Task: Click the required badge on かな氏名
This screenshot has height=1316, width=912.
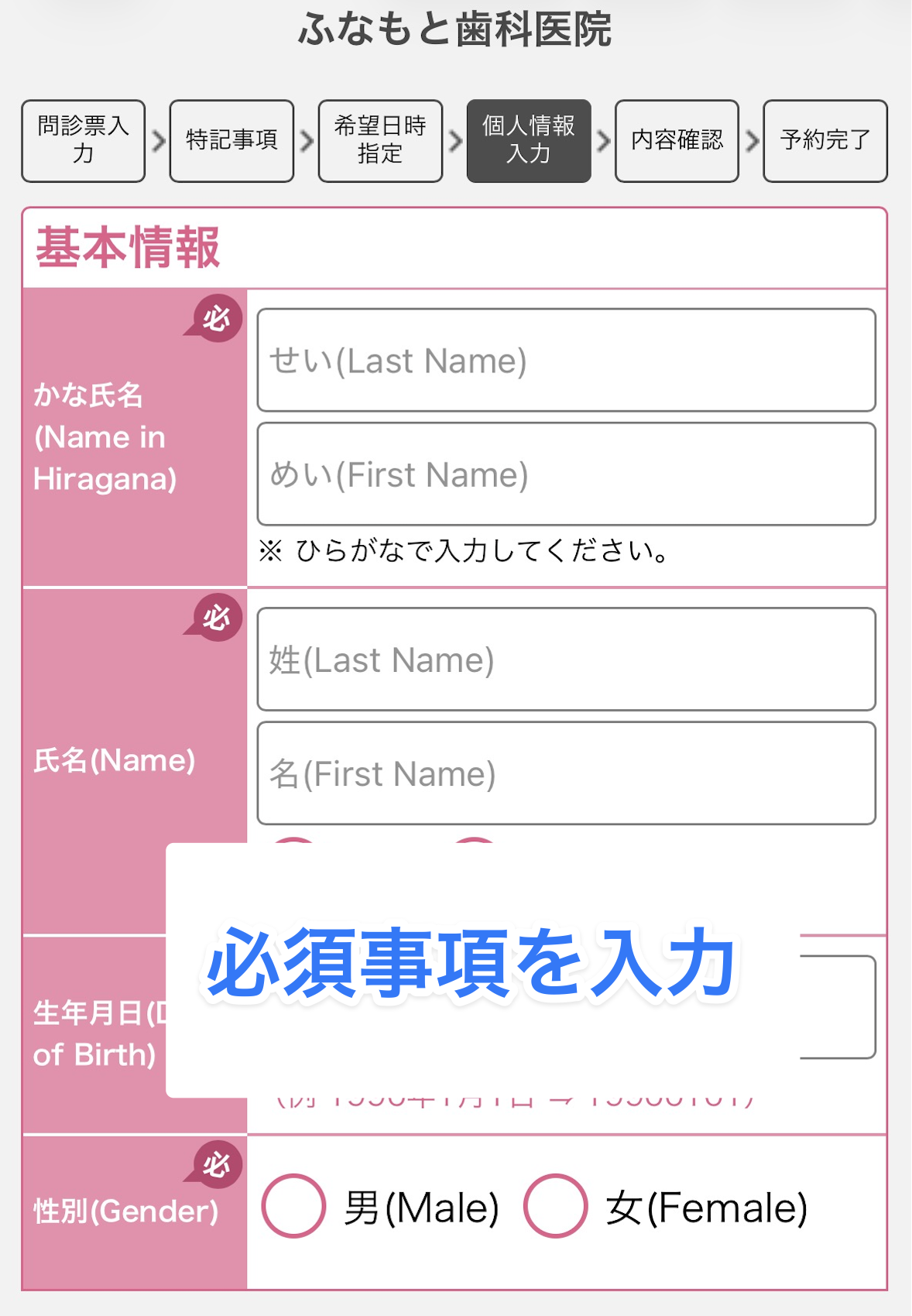Action: tap(216, 318)
